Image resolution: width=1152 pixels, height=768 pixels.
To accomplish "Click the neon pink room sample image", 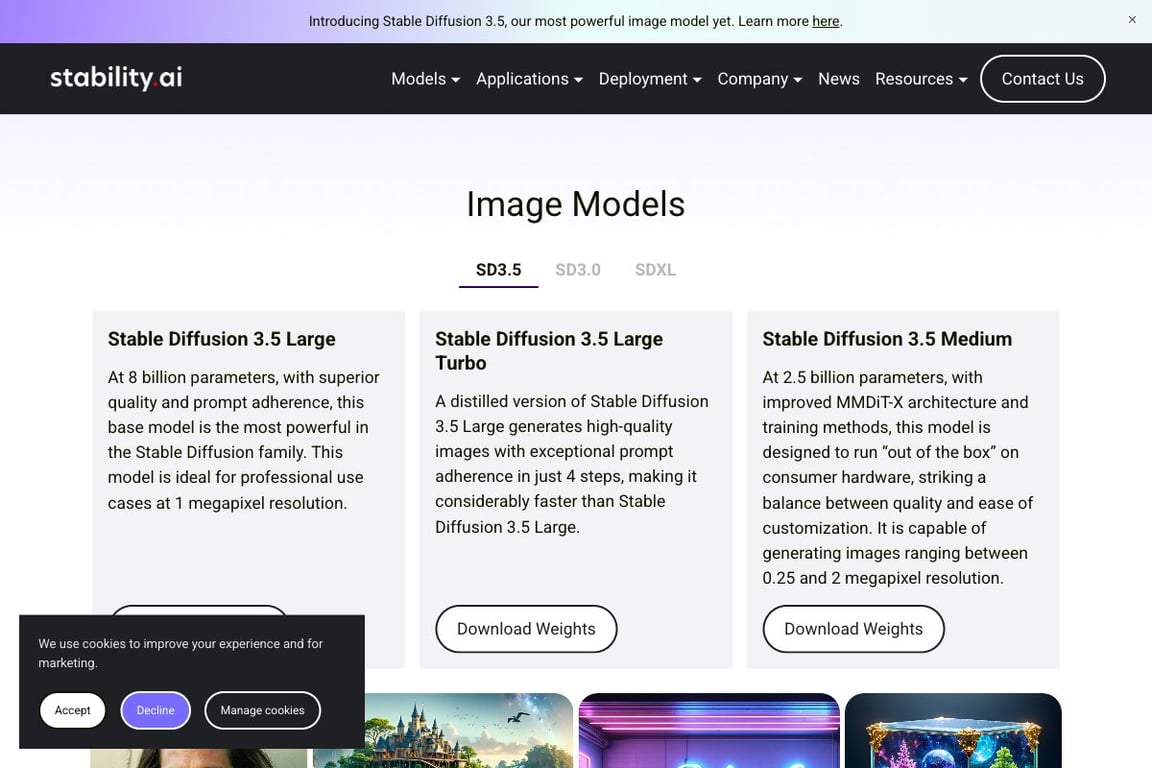I will pyautogui.click(x=709, y=731).
